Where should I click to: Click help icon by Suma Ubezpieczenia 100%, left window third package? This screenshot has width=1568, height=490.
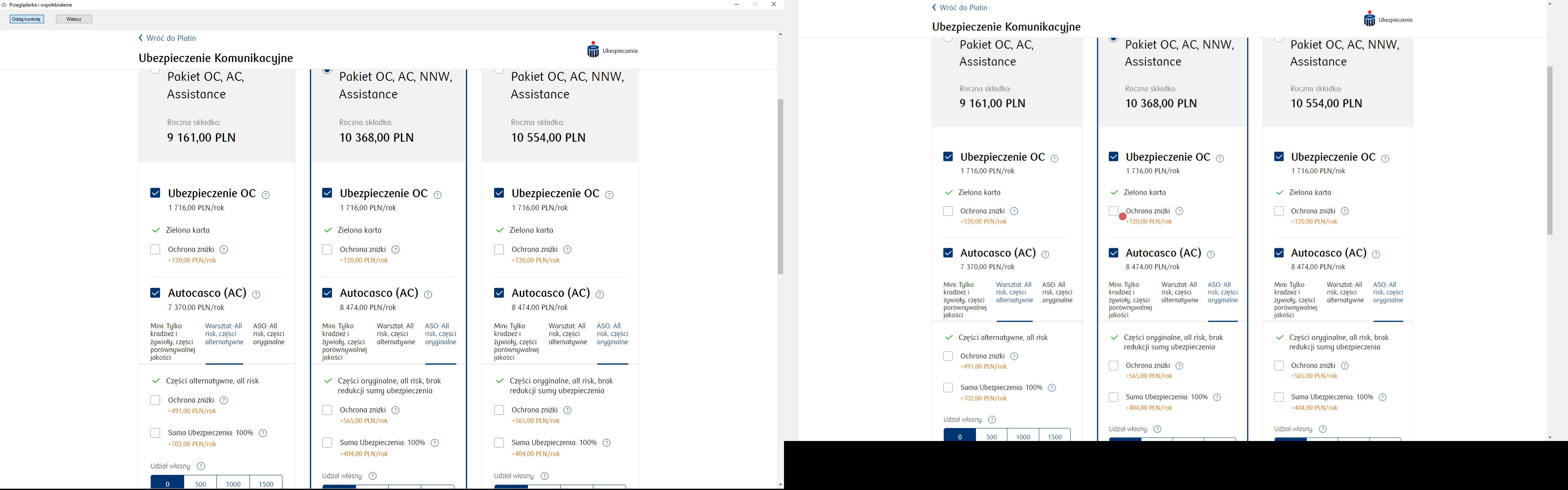point(606,443)
